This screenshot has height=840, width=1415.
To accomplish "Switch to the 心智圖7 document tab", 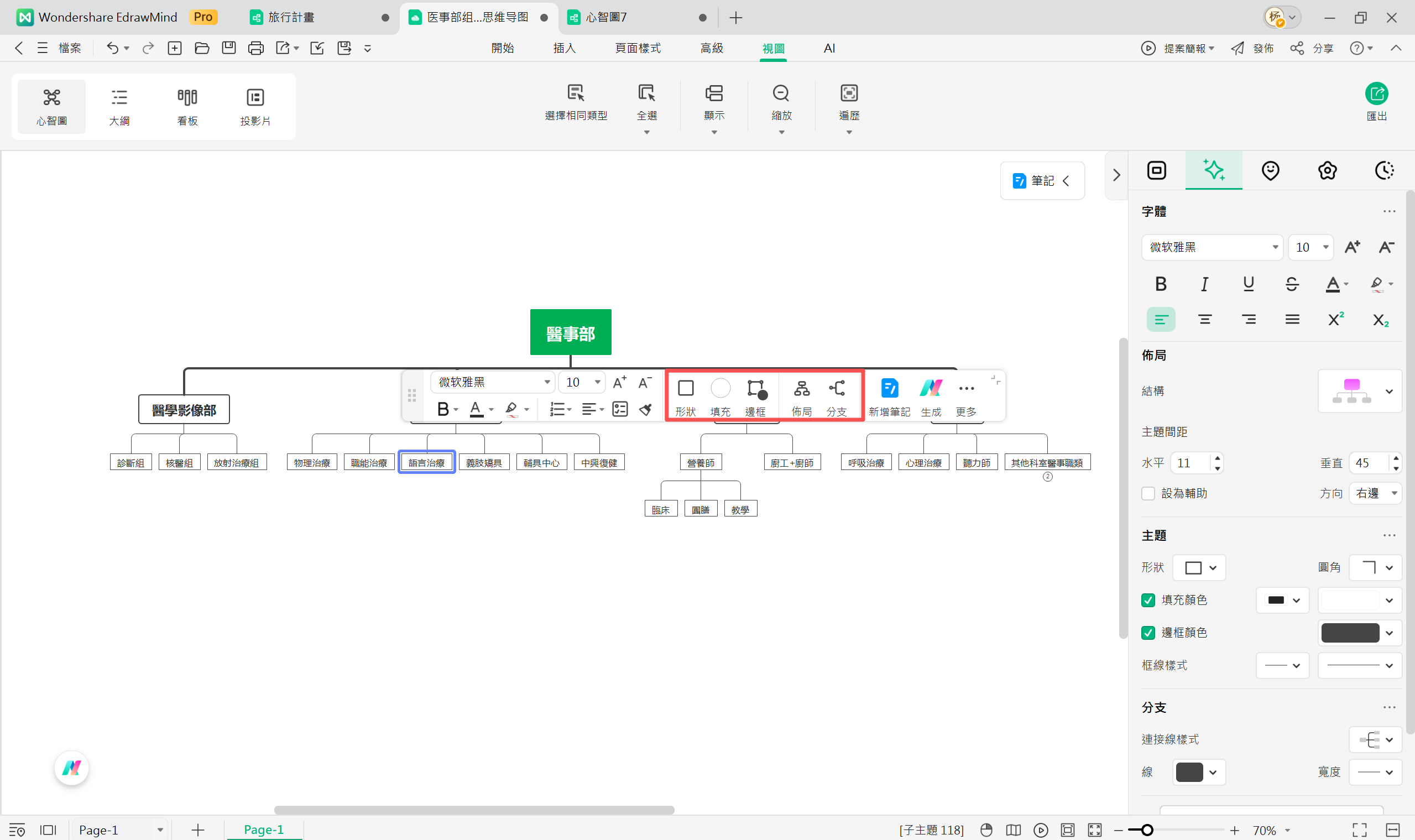I will [605, 18].
